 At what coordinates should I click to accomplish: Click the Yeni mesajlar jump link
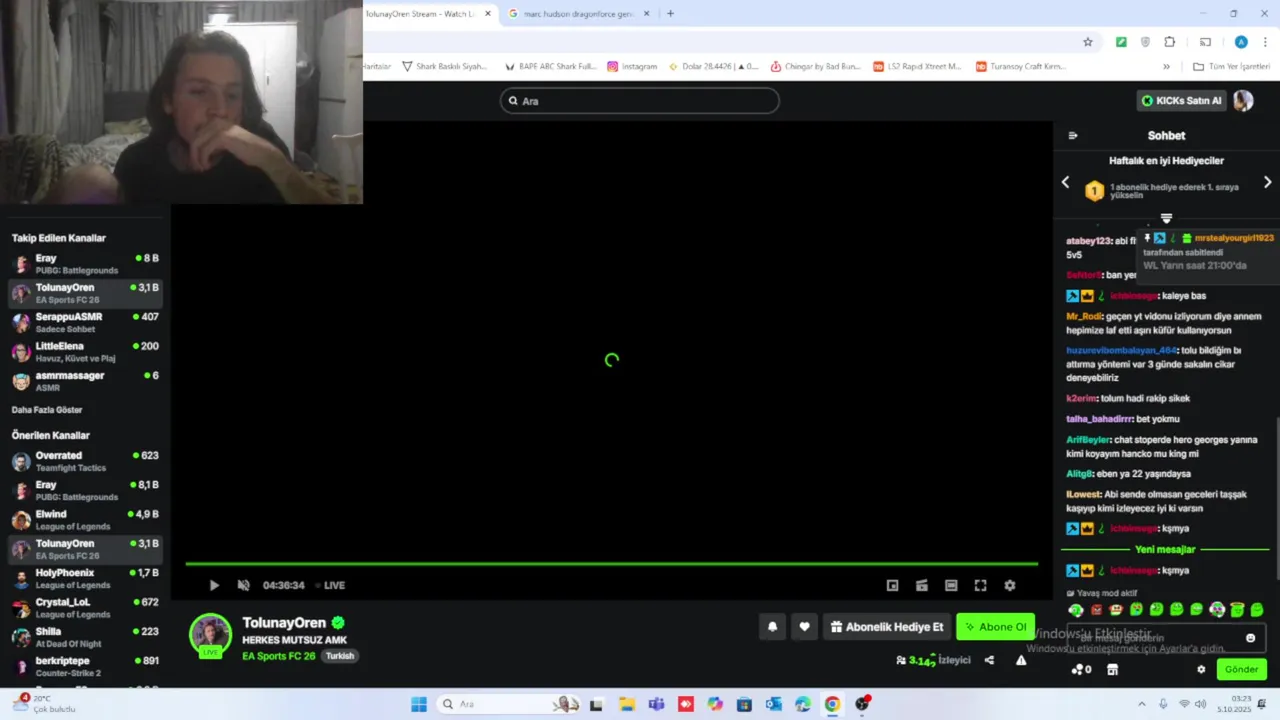[1165, 549]
